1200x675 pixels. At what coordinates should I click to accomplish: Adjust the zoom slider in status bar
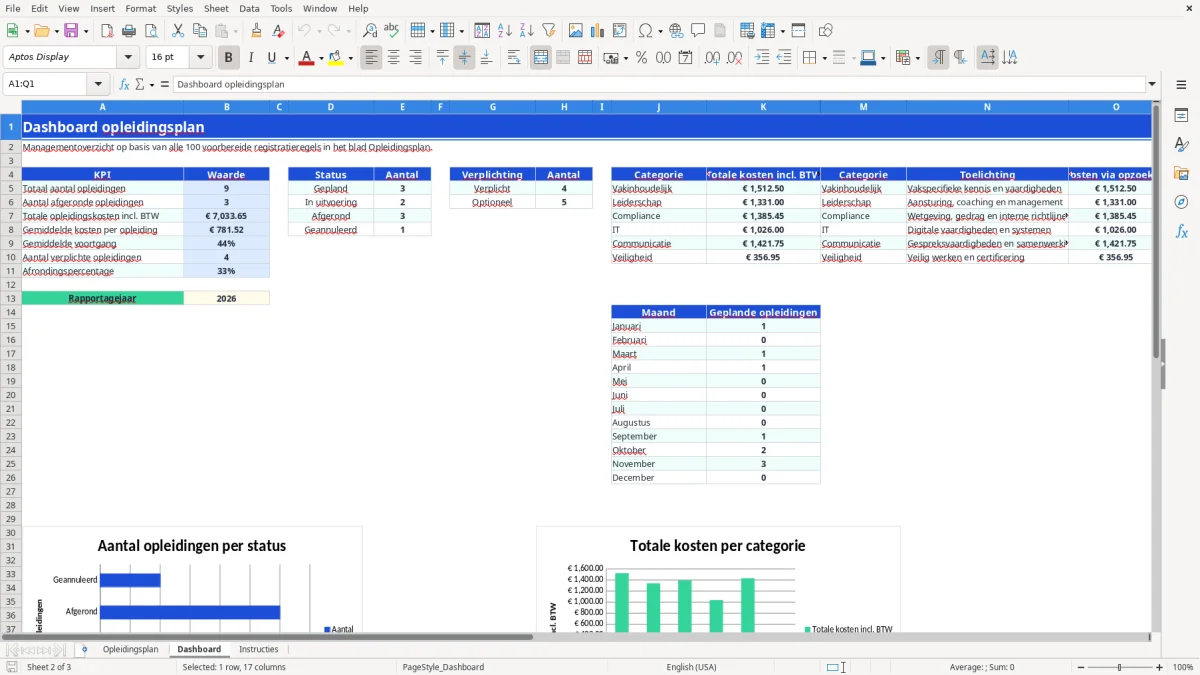click(x=1118, y=667)
